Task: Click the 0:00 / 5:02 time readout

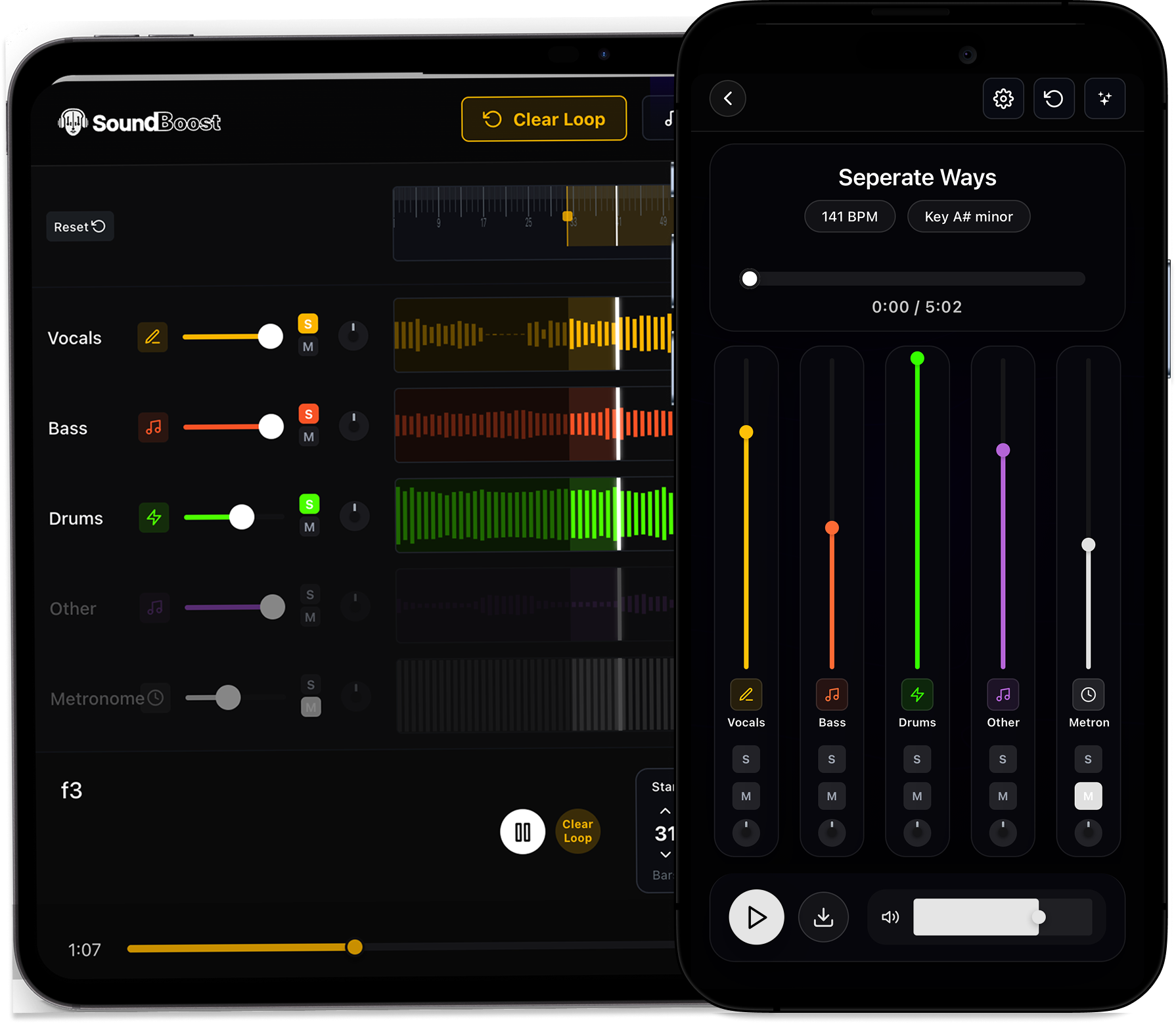Action: tap(917, 307)
